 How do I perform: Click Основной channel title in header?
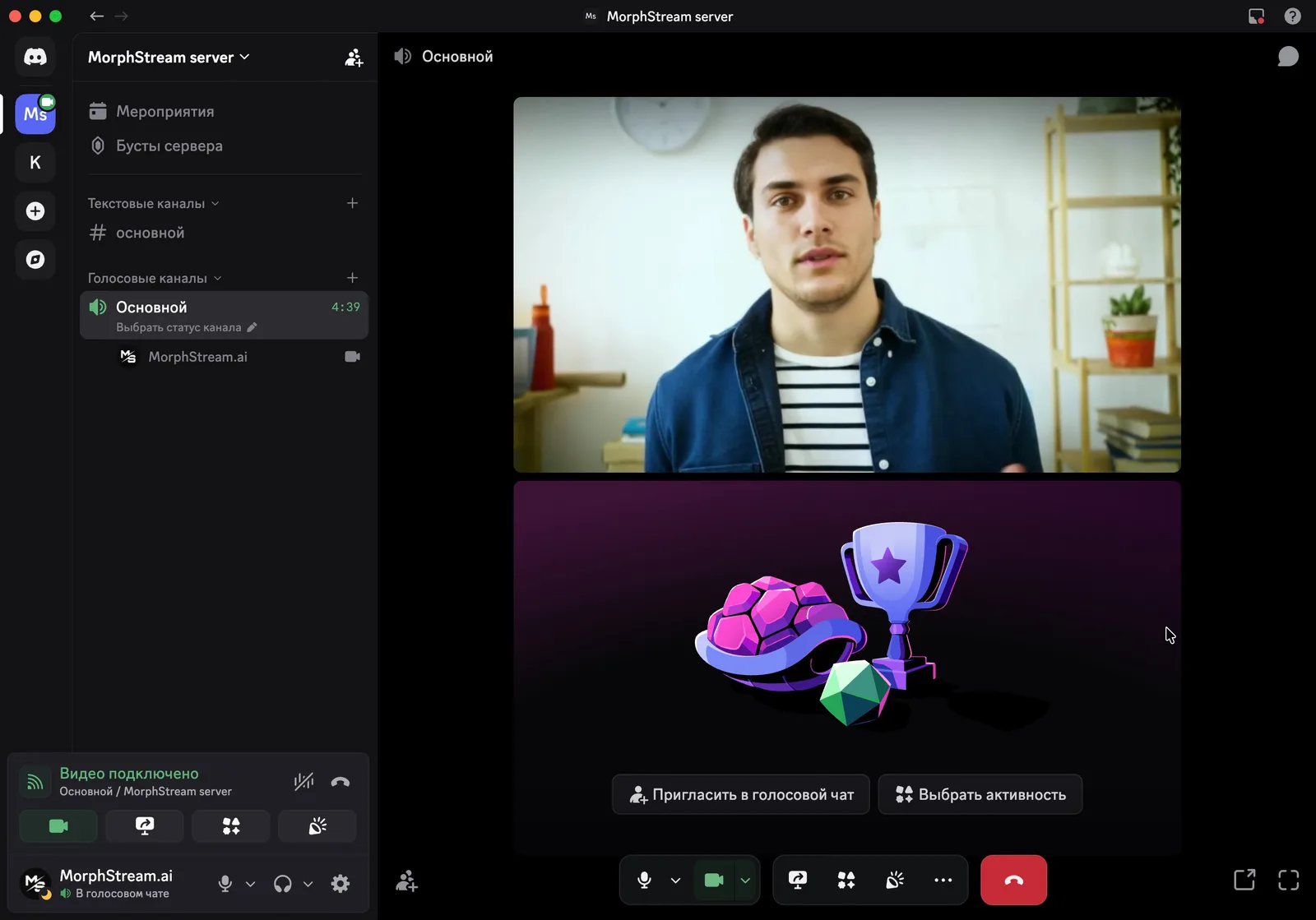click(x=457, y=57)
